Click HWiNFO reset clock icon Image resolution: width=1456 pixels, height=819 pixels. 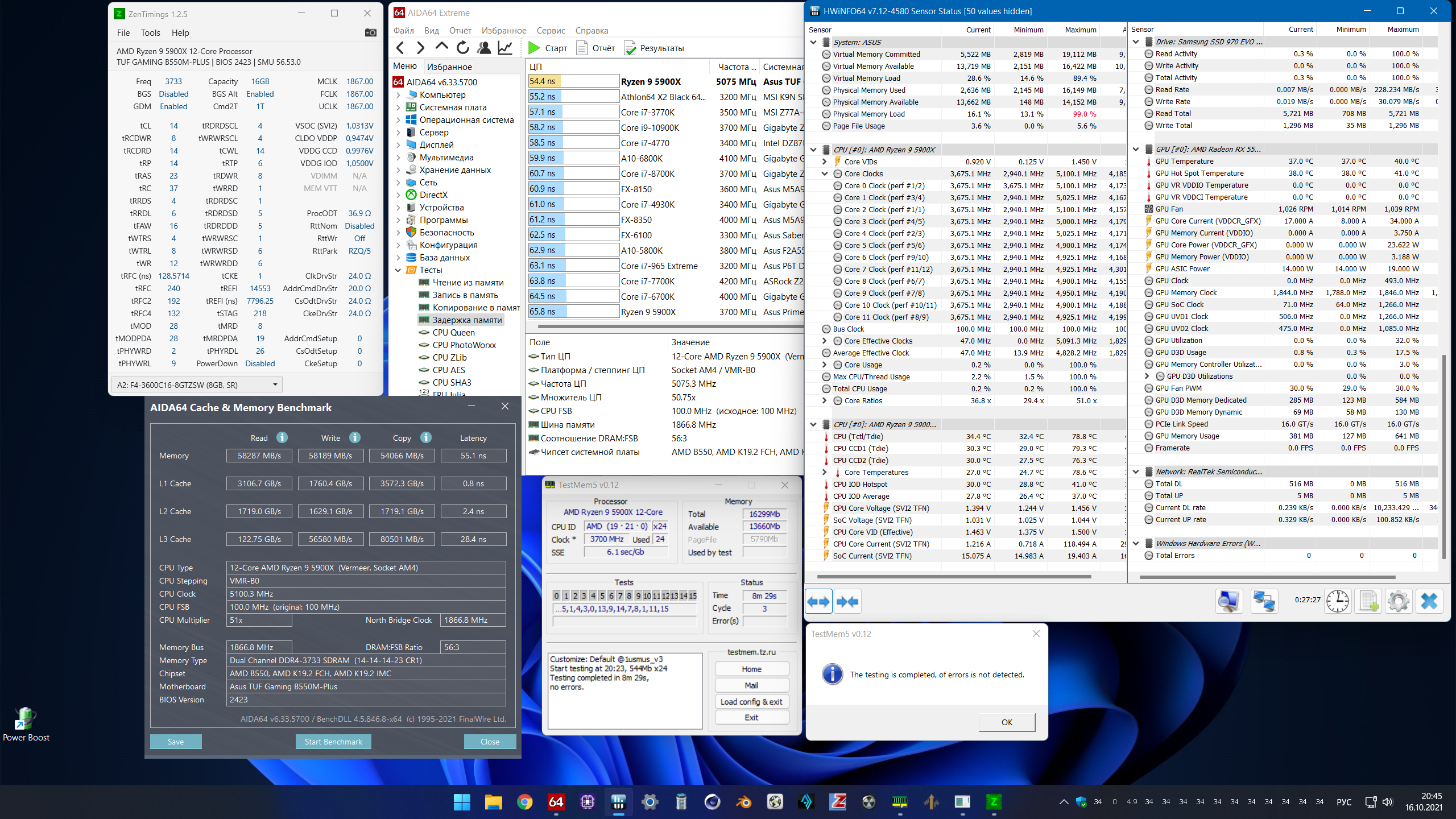coord(1337,601)
